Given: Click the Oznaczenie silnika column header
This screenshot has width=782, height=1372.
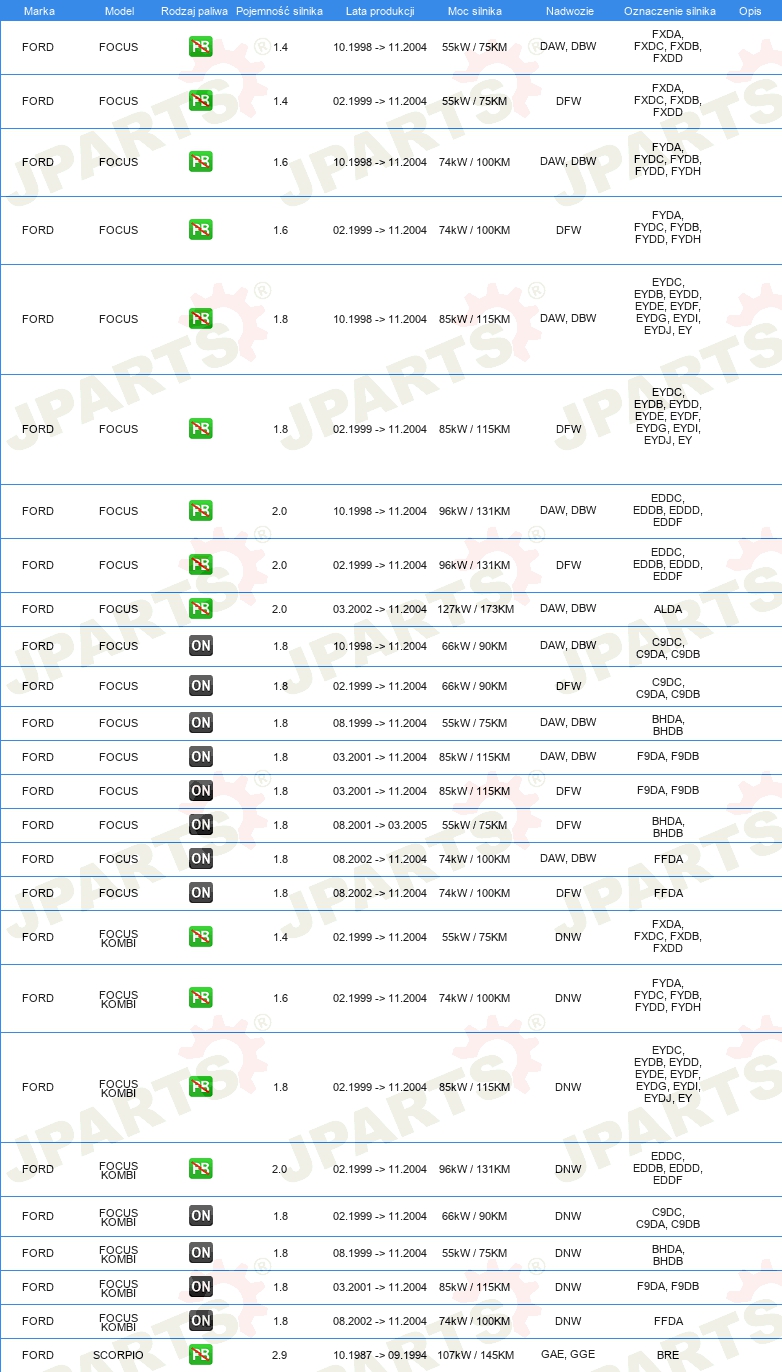Looking at the screenshot, I should pos(670,11).
